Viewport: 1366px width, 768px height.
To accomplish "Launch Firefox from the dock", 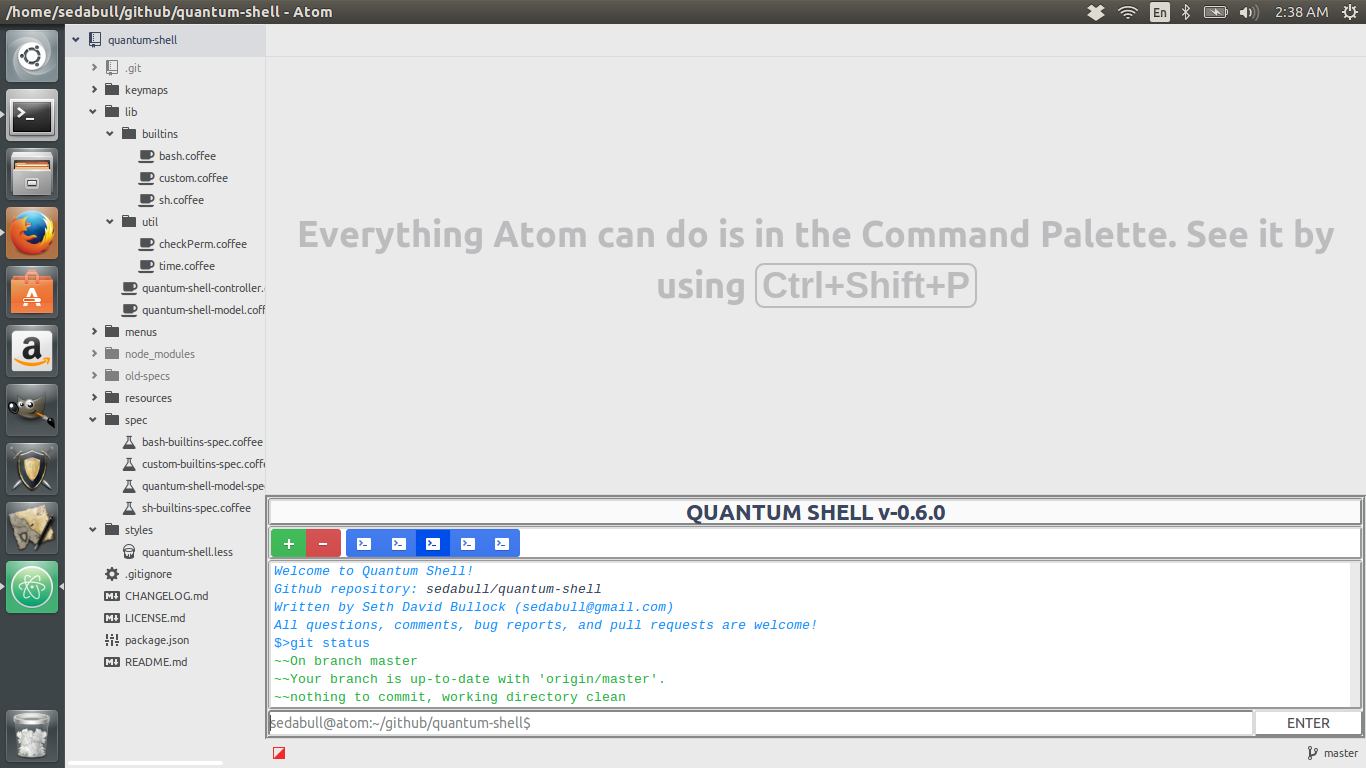I will click(x=32, y=233).
